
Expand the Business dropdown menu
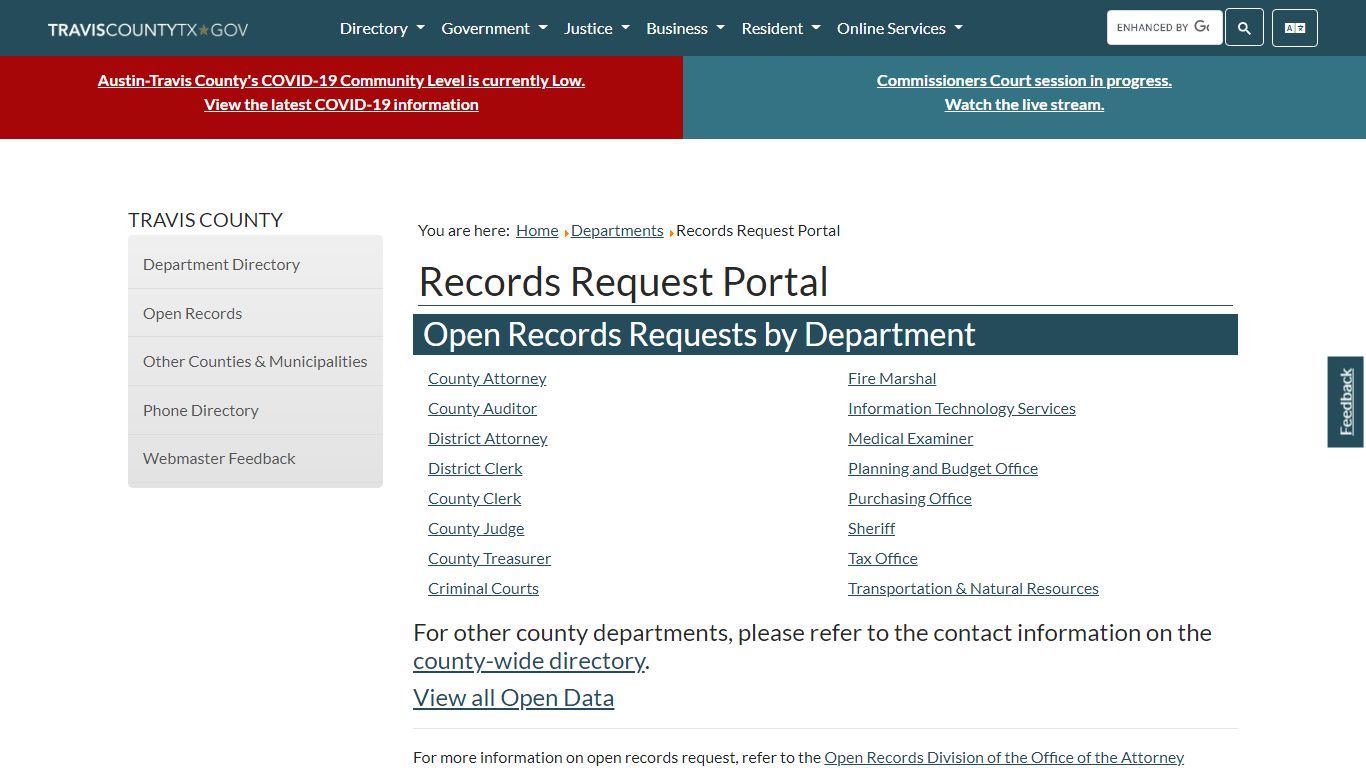coord(685,28)
